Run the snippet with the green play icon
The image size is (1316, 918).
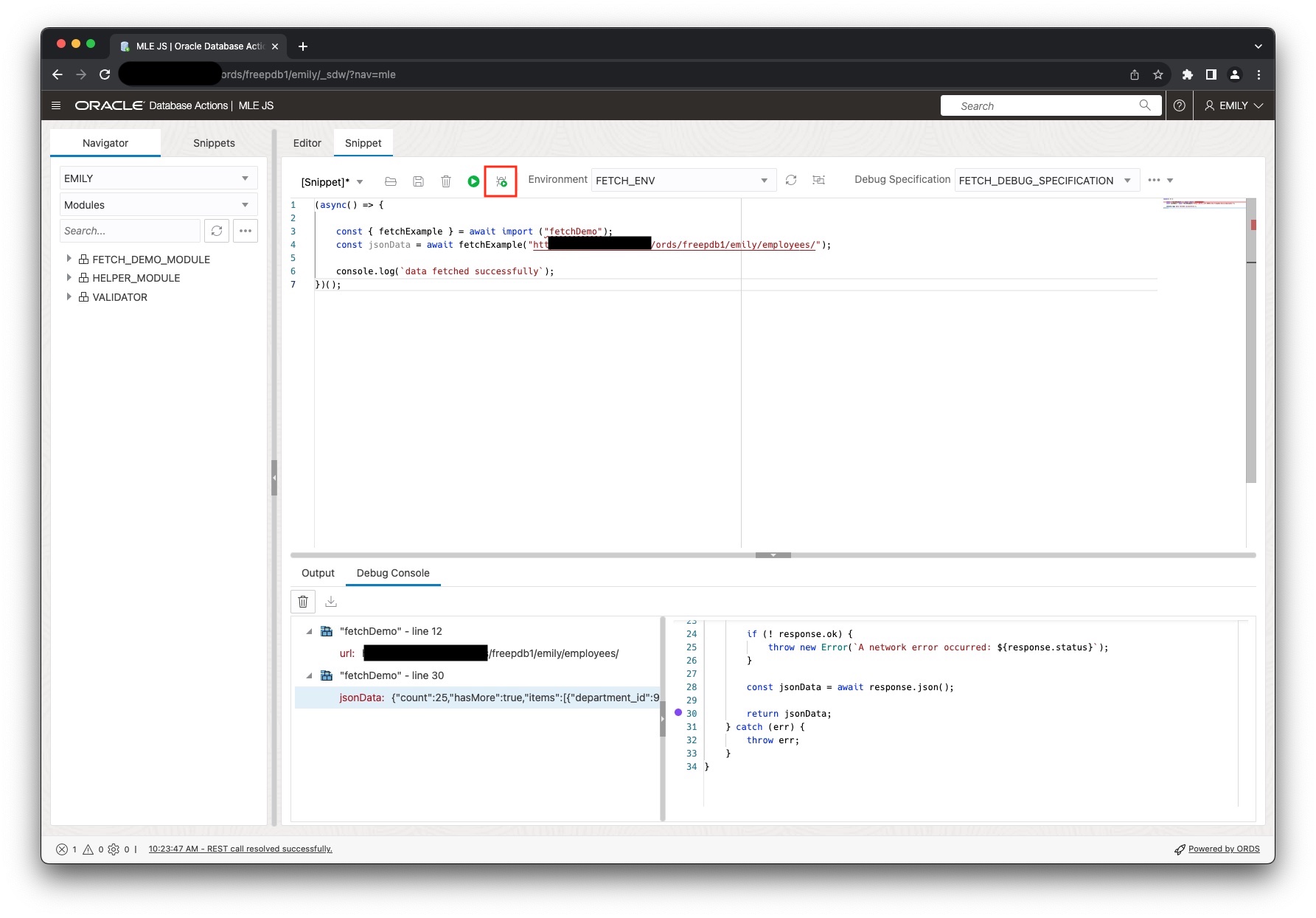tap(473, 181)
